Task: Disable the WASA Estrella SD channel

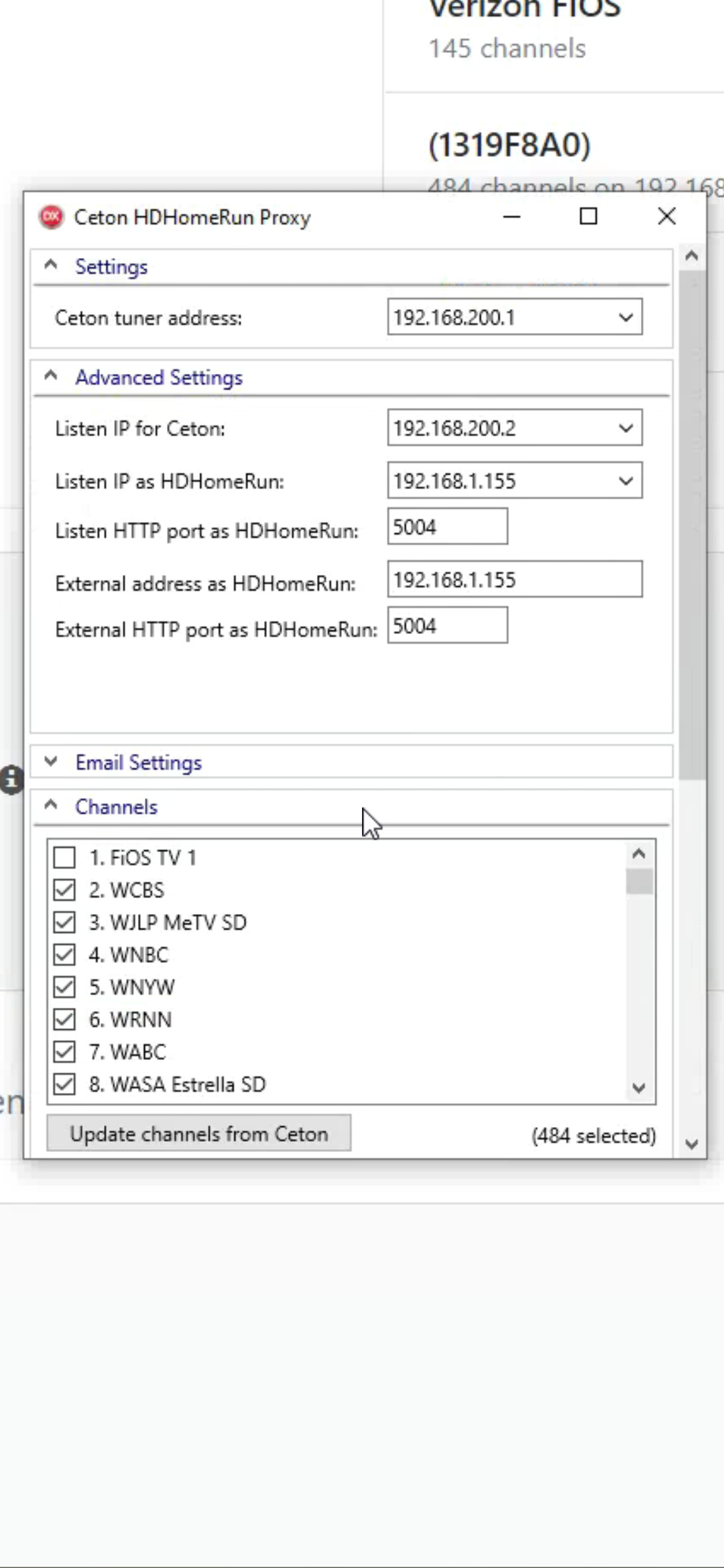Action: (64, 1084)
